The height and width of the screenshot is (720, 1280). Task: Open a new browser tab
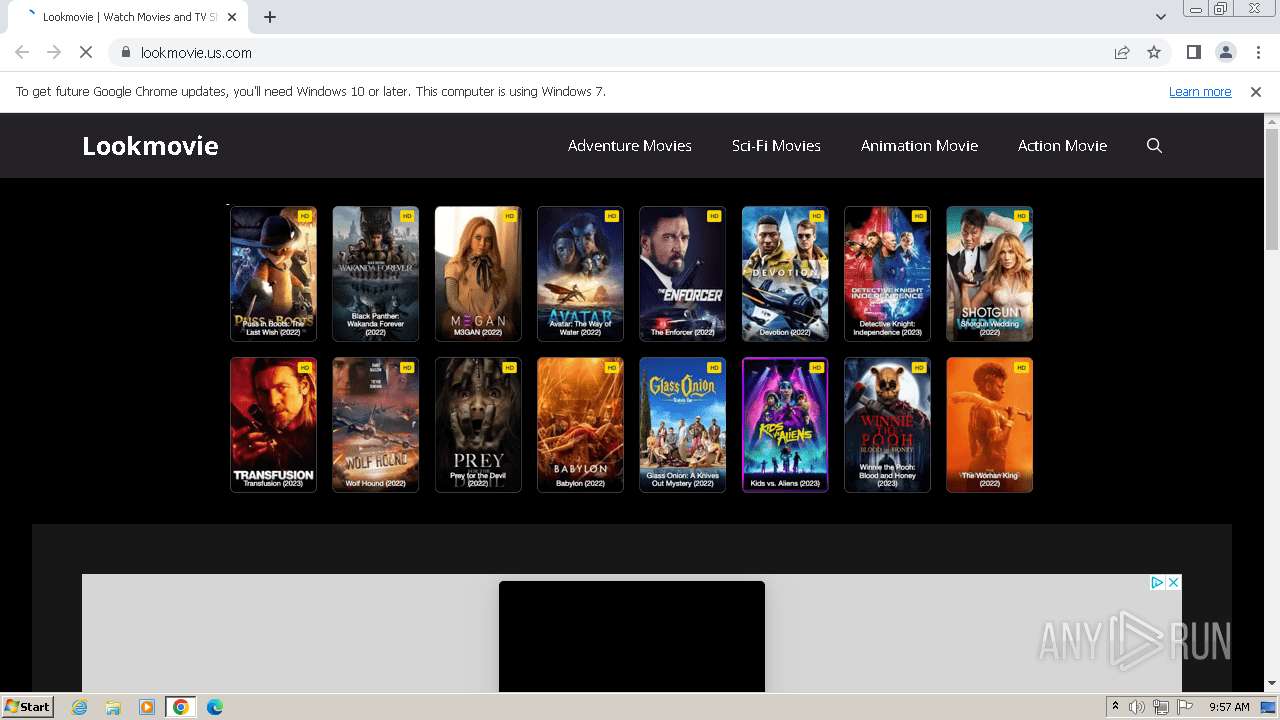point(269,17)
